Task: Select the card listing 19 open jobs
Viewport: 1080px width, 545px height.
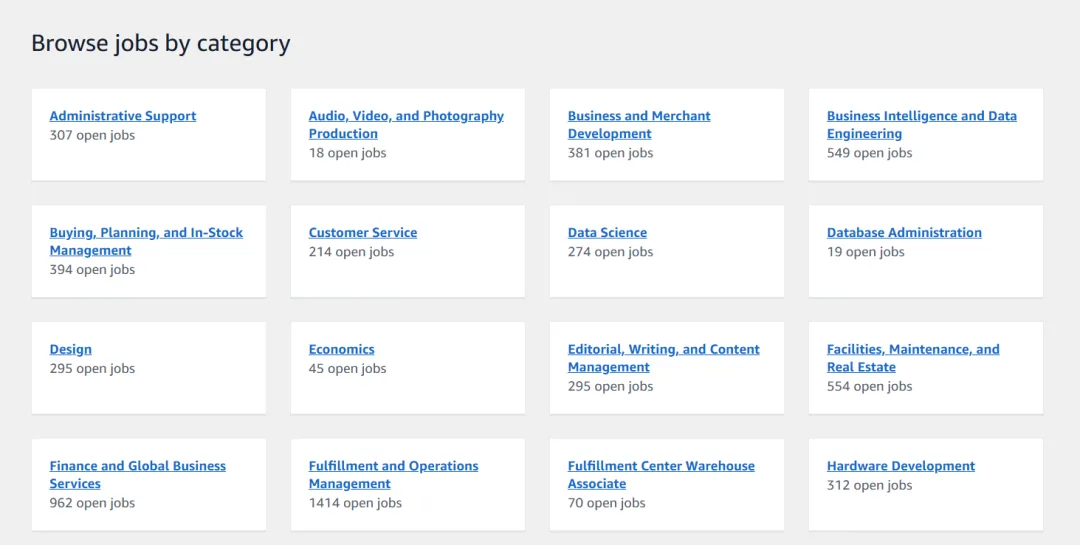Action: [926, 251]
